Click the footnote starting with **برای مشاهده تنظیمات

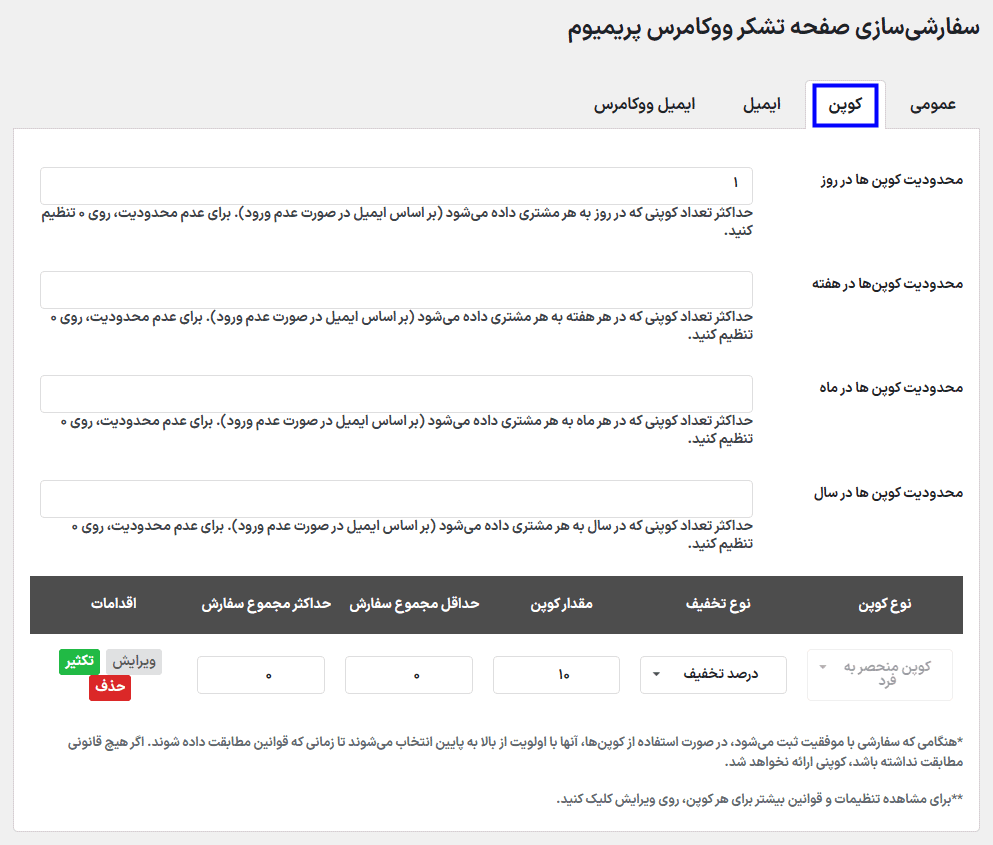click(759, 799)
